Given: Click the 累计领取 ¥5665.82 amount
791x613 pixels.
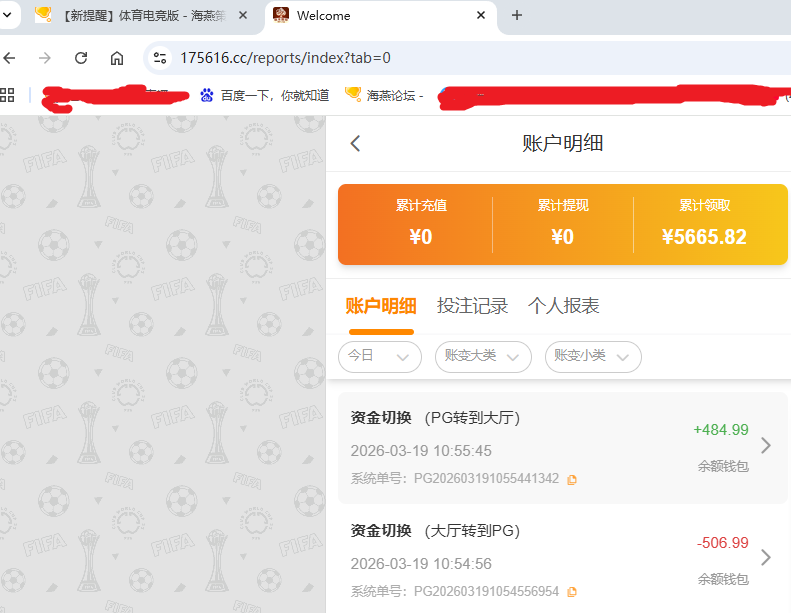Looking at the screenshot, I should point(704,237).
